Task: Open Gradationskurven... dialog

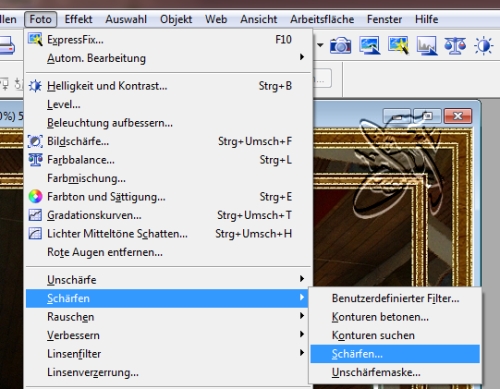Action: tap(168, 215)
